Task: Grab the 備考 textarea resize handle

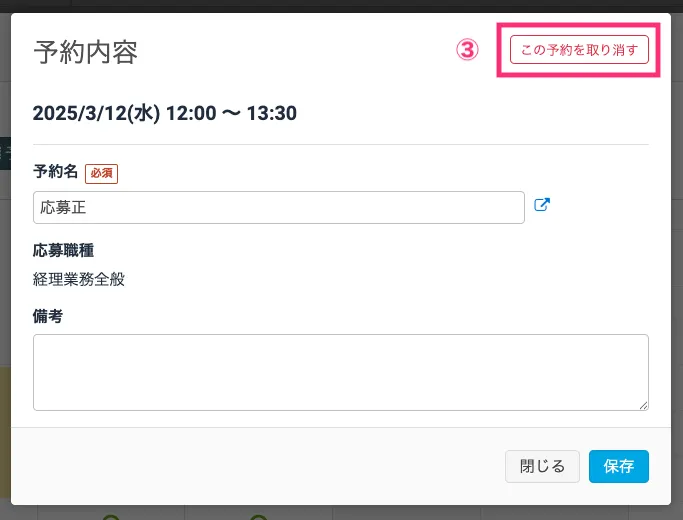Action: pyautogui.click(x=643, y=404)
